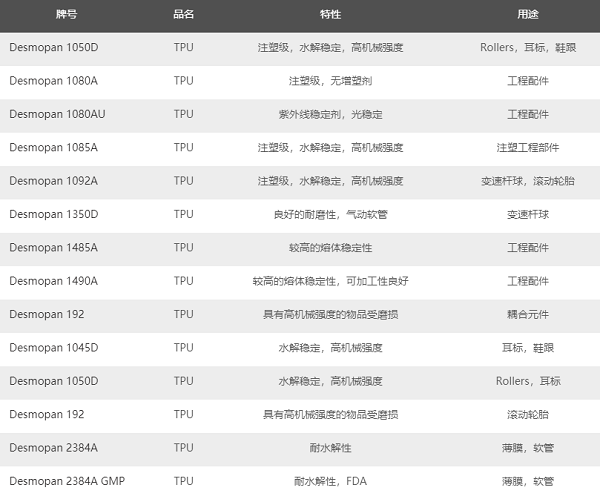The height and width of the screenshot is (499, 600).
Task: Select the 特性 column header
Action: click(x=330, y=16)
